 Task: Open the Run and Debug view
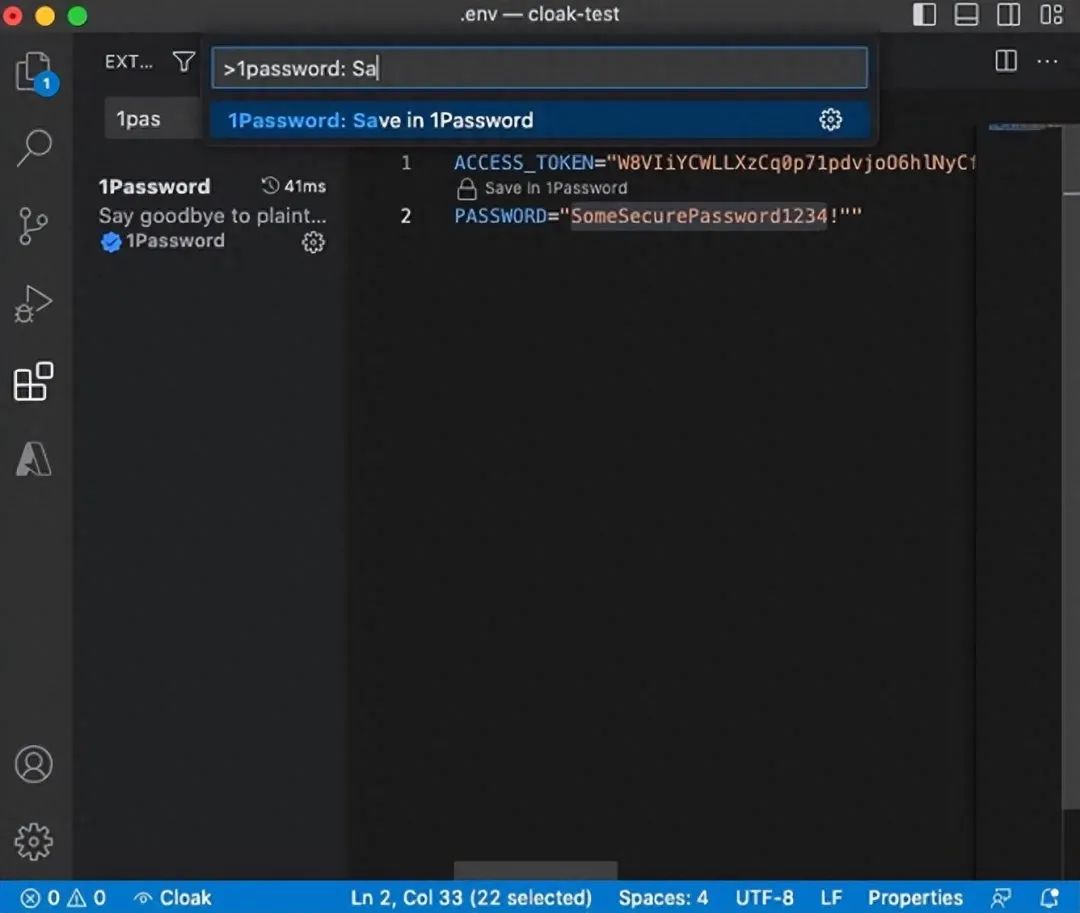(33, 304)
